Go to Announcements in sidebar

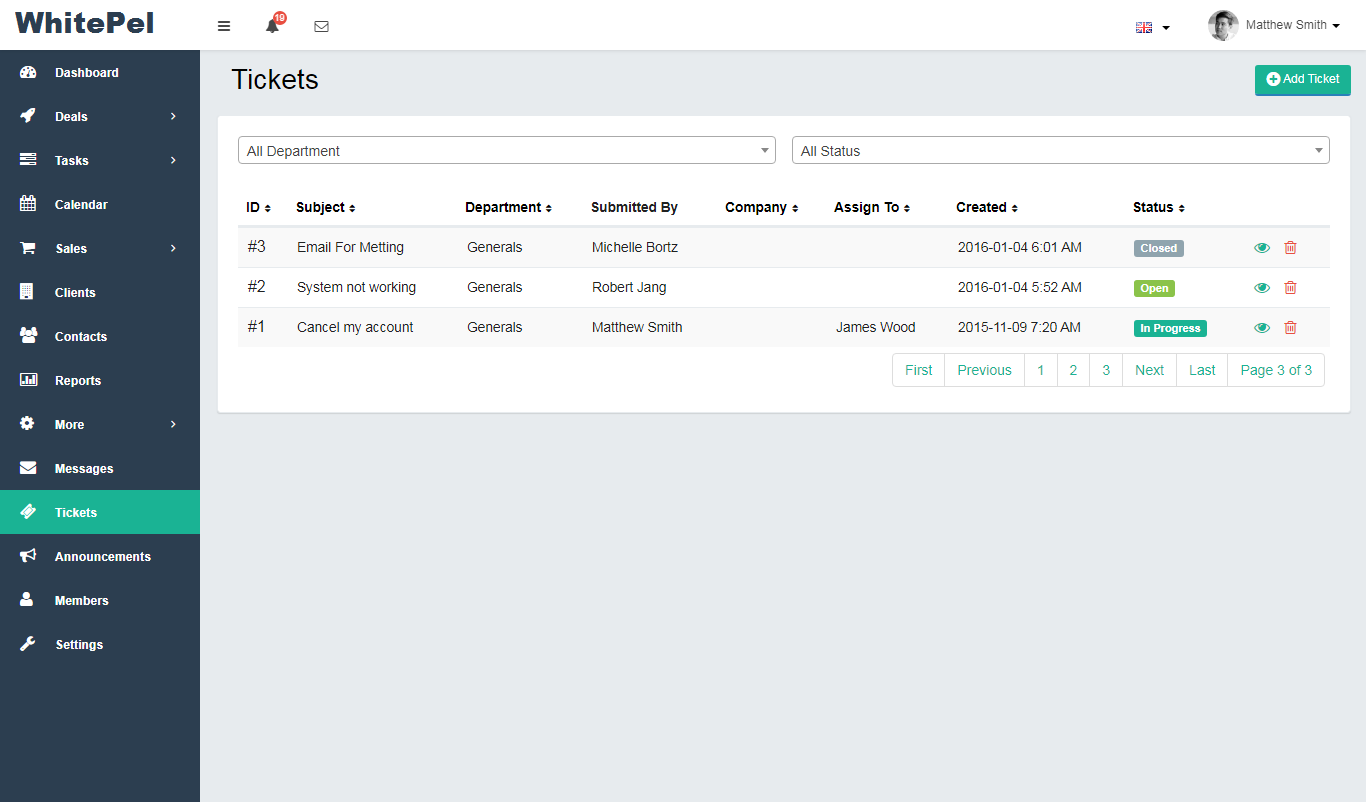(102, 557)
